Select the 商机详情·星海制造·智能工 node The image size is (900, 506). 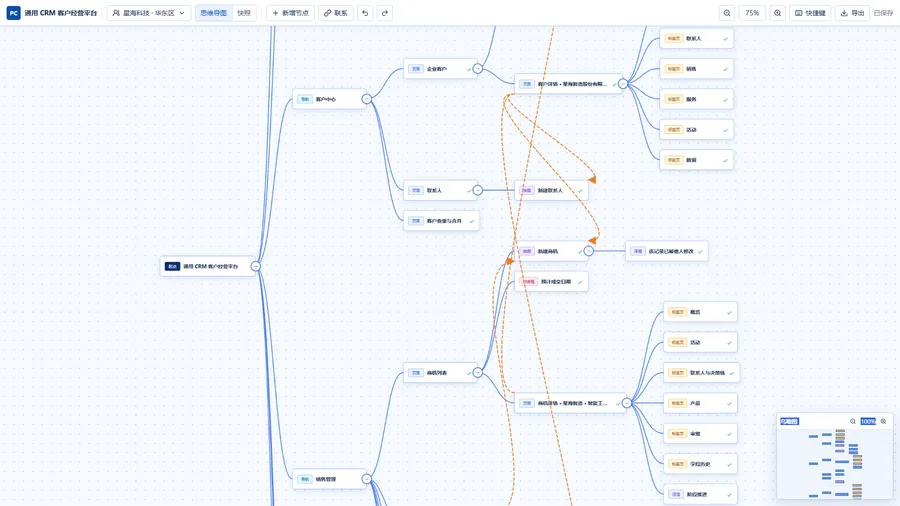[571, 403]
